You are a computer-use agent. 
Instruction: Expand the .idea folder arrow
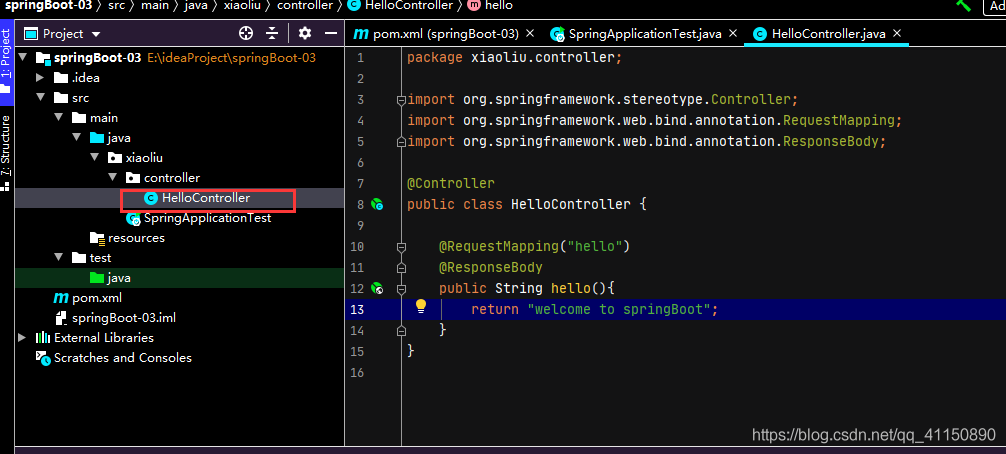pyautogui.click(x=40, y=78)
